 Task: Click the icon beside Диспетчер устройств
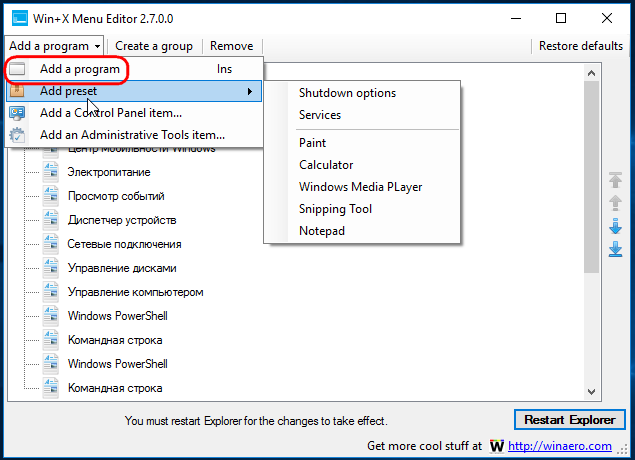51,220
